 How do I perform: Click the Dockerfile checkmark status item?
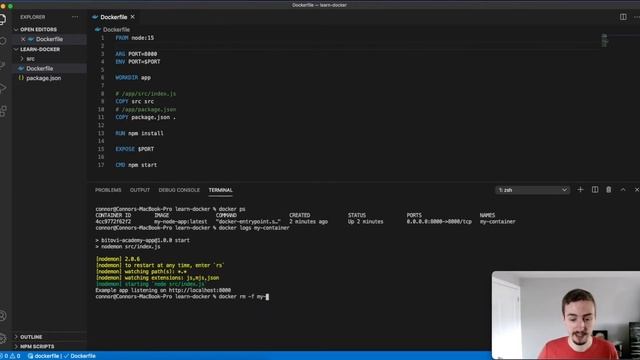[80, 356]
